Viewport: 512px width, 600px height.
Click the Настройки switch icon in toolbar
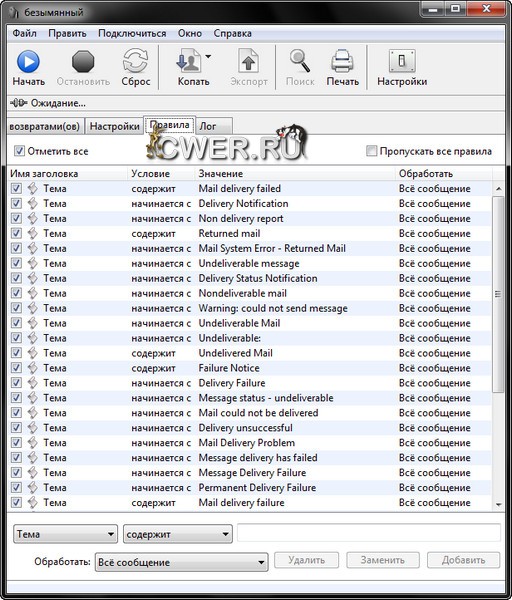click(x=402, y=61)
